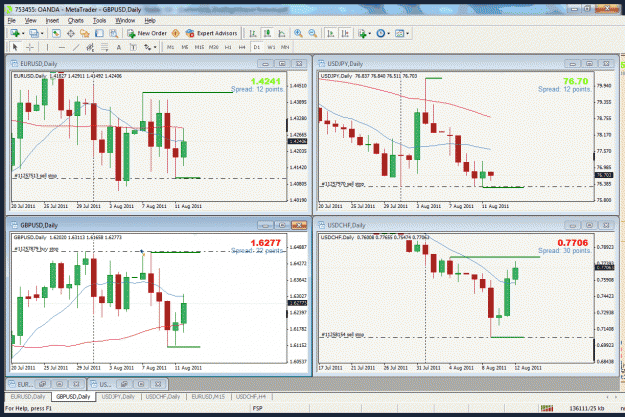Click the New Order button
The height and width of the screenshot is (417, 625).
pos(147,33)
